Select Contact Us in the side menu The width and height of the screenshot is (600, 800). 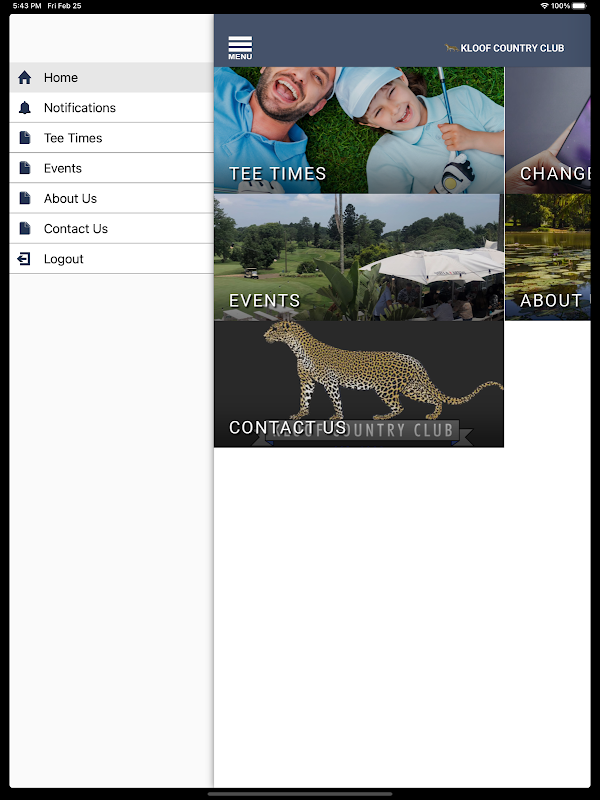111,228
